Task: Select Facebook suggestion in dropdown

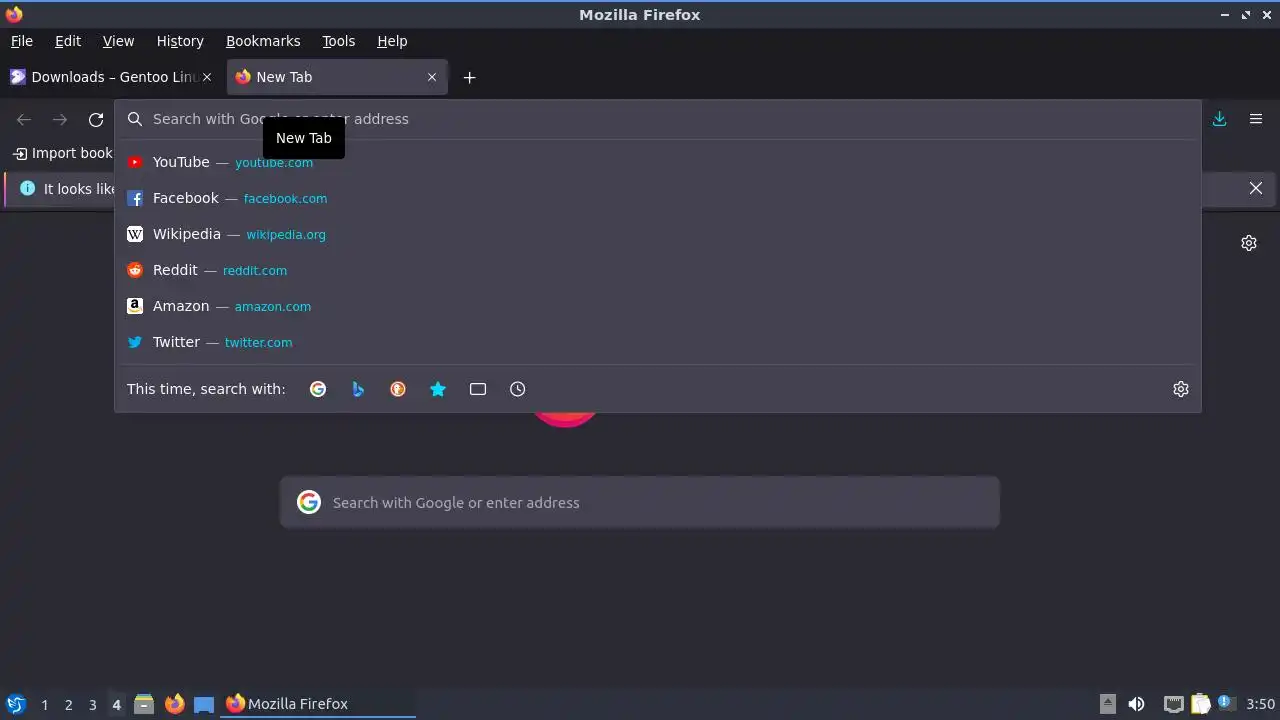Action: [x=657, y=198]
